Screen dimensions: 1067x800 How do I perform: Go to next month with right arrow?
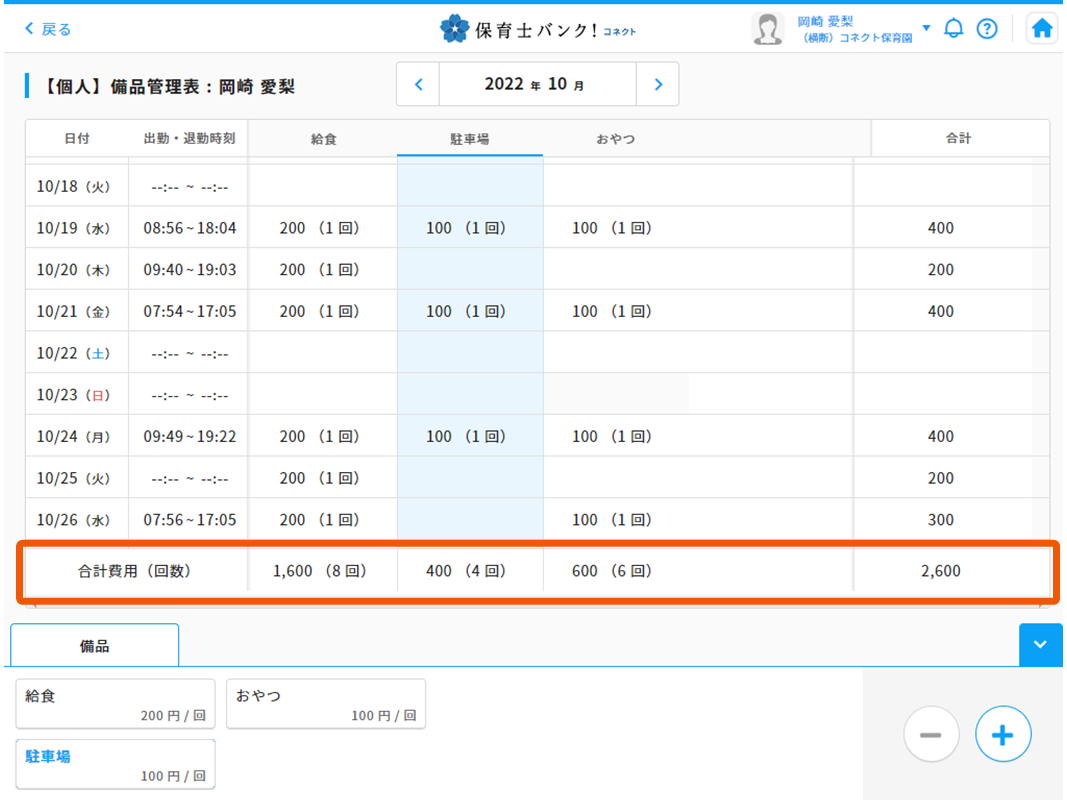pos(658,85)
